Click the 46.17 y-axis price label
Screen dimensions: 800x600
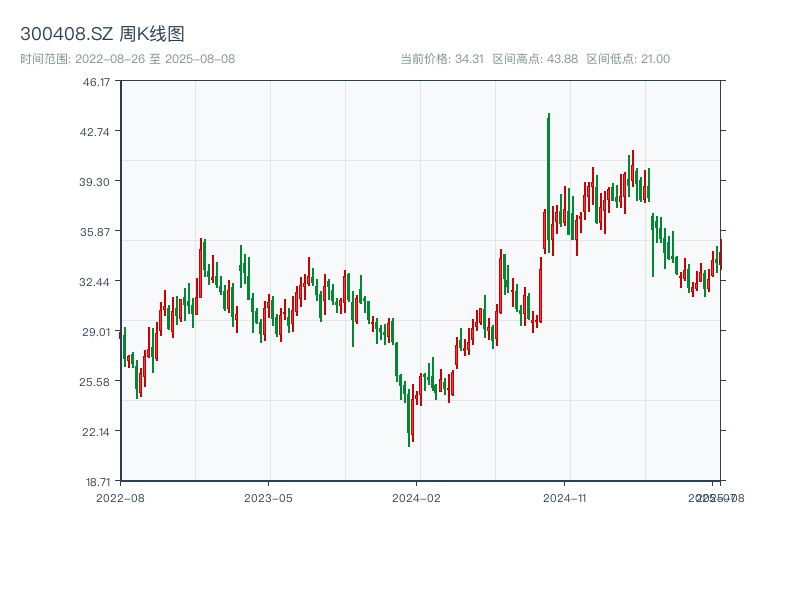[x=97, y=82]
